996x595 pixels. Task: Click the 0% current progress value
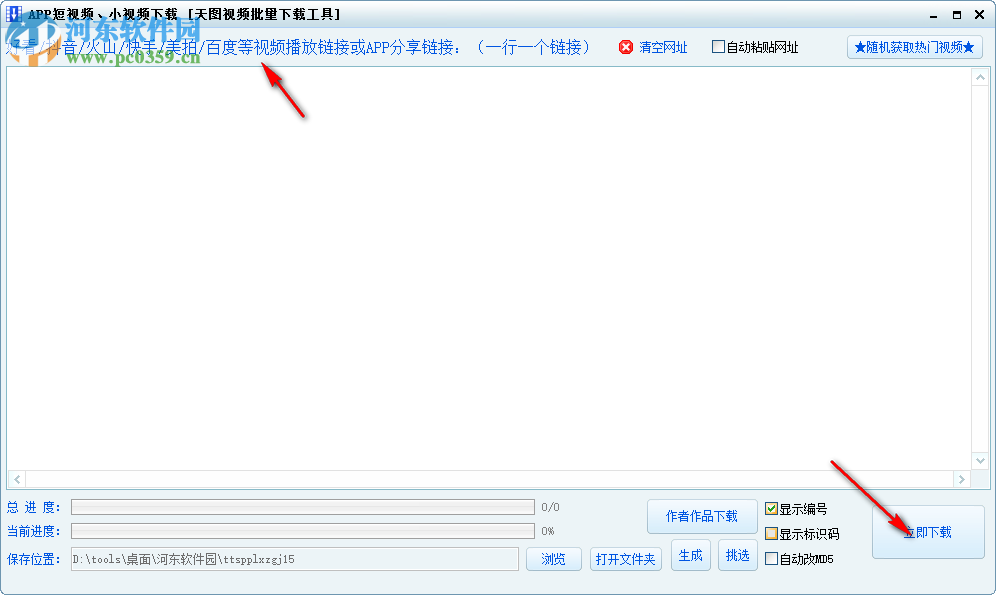tap(548, 531)
